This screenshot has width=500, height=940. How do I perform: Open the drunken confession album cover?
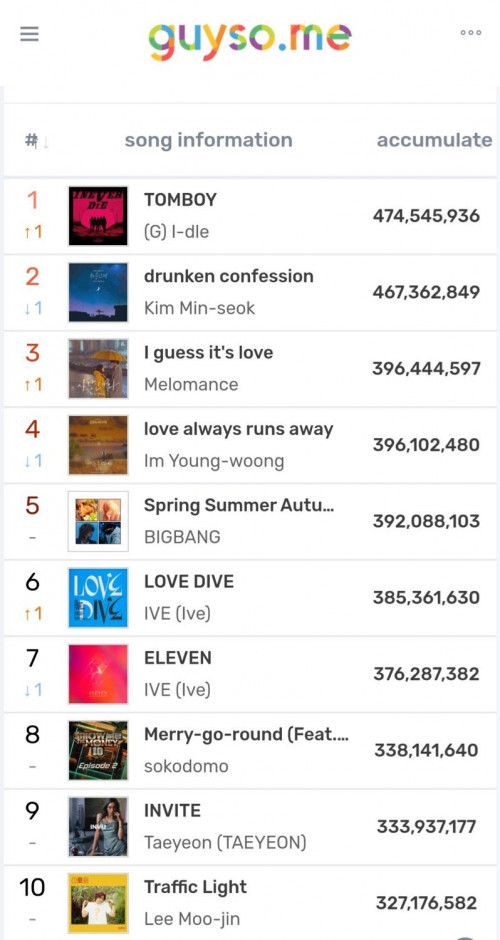coord(98,292)
